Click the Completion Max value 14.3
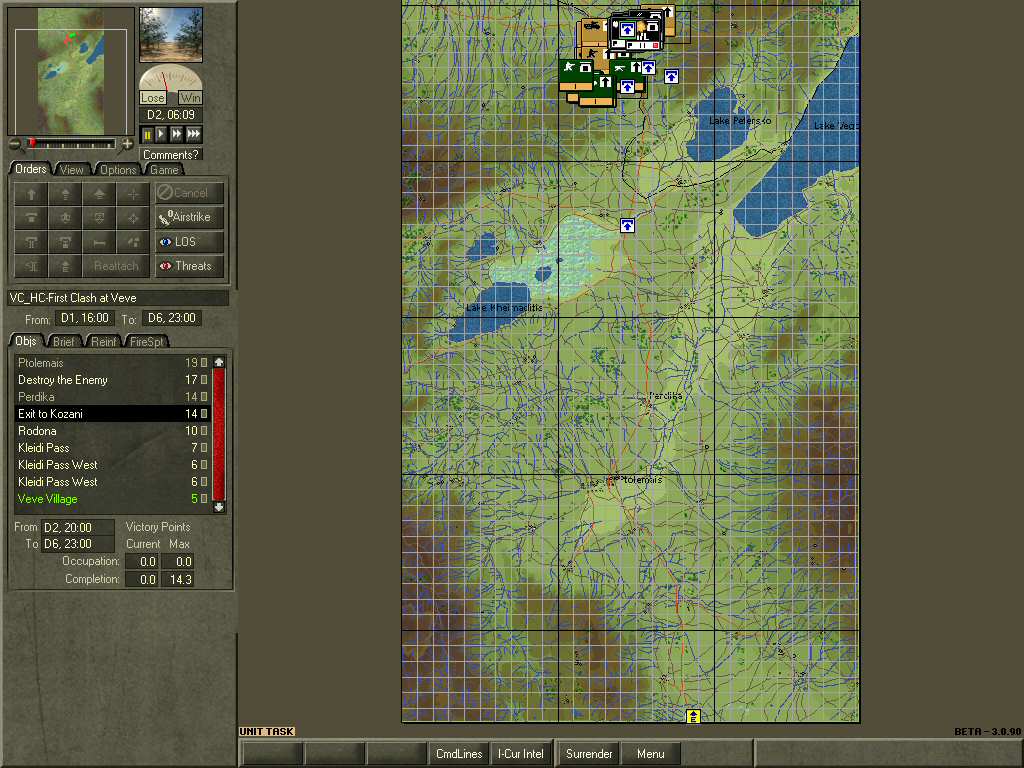The image size is (1024, 768). coord(180,579)
